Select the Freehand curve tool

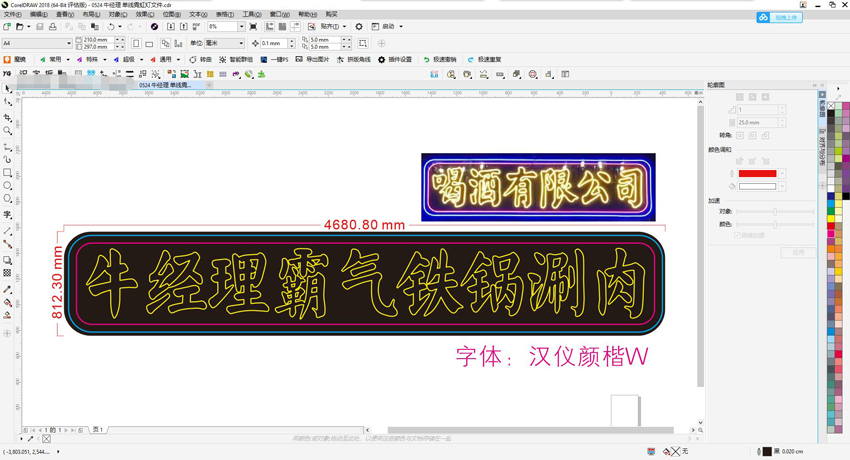click(7, 147)
